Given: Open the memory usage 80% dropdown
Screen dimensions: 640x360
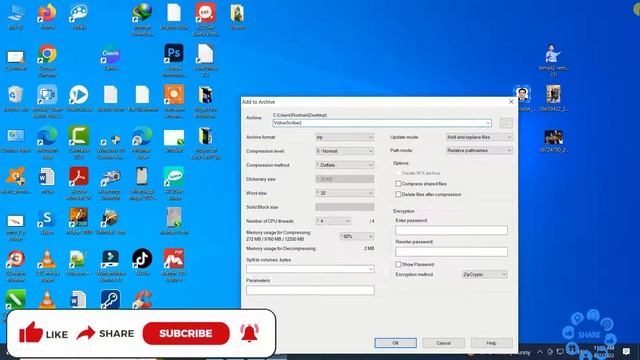Looking at the screenshot, I should (x=357, y=236).
